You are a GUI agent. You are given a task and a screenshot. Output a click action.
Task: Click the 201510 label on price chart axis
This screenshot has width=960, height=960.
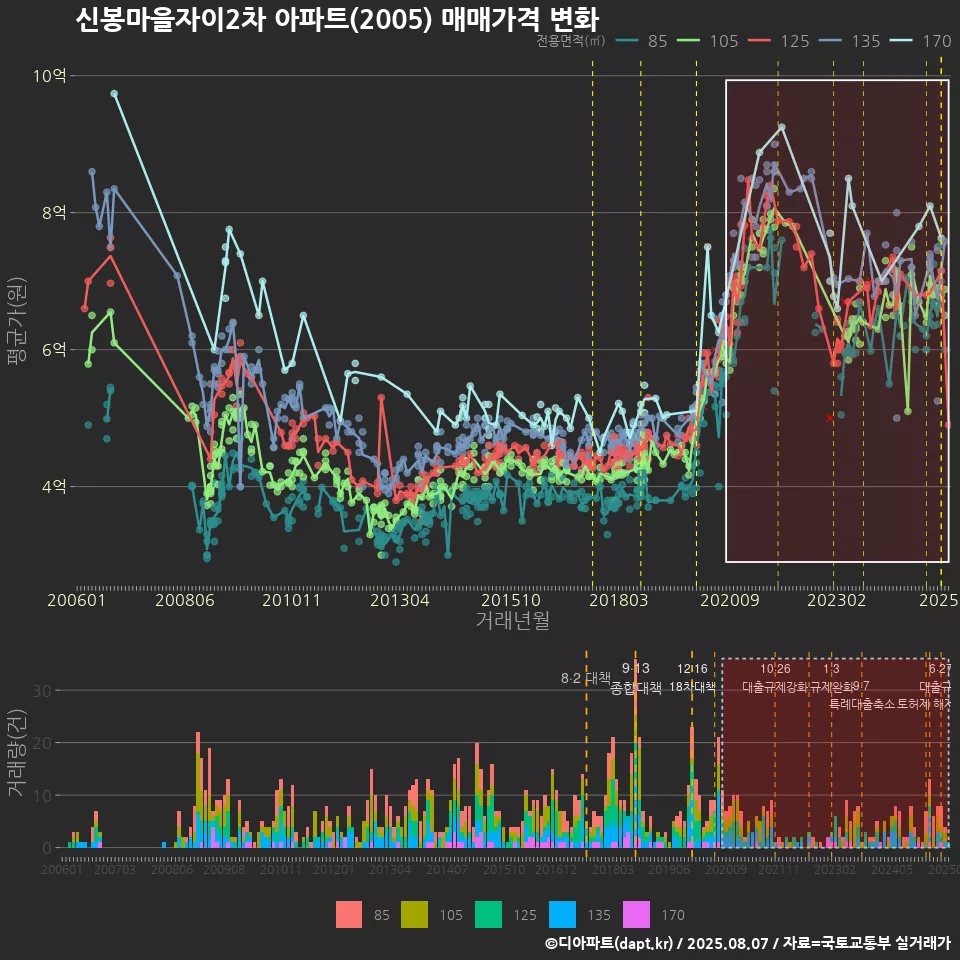tap(511, 599)
